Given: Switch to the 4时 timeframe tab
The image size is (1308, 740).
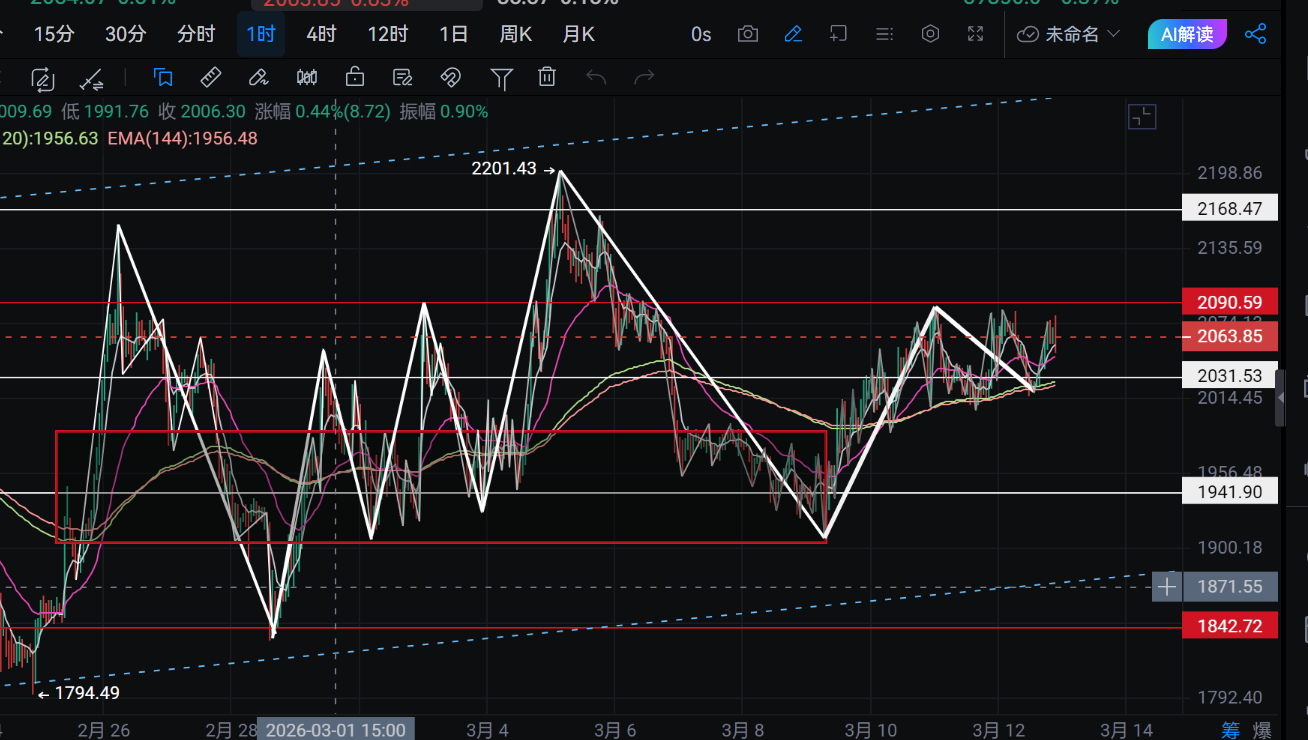Looking at the screenshot, I should tap(321, 34).
